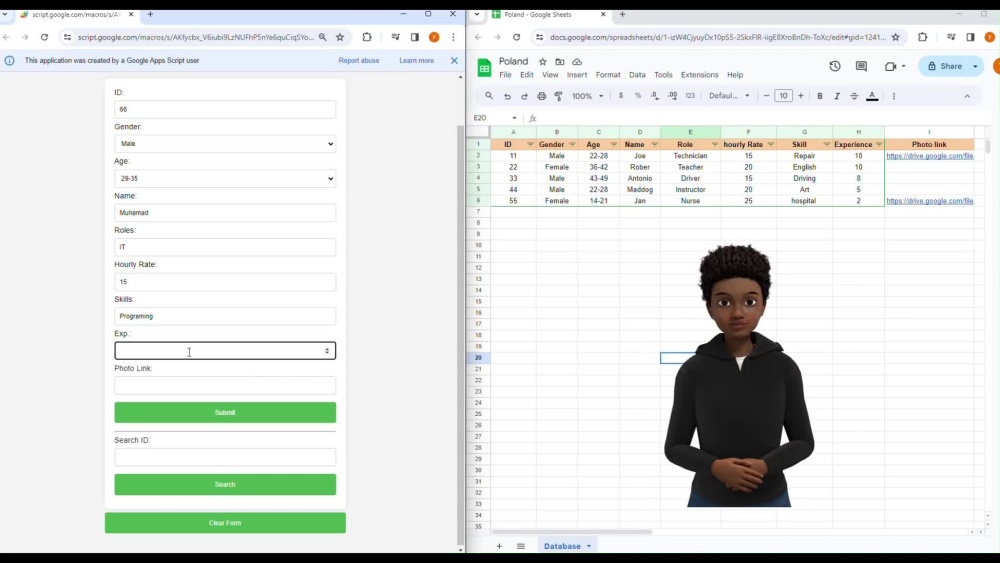
Task: Click the font size 10 field
Action: coord(783,96)
